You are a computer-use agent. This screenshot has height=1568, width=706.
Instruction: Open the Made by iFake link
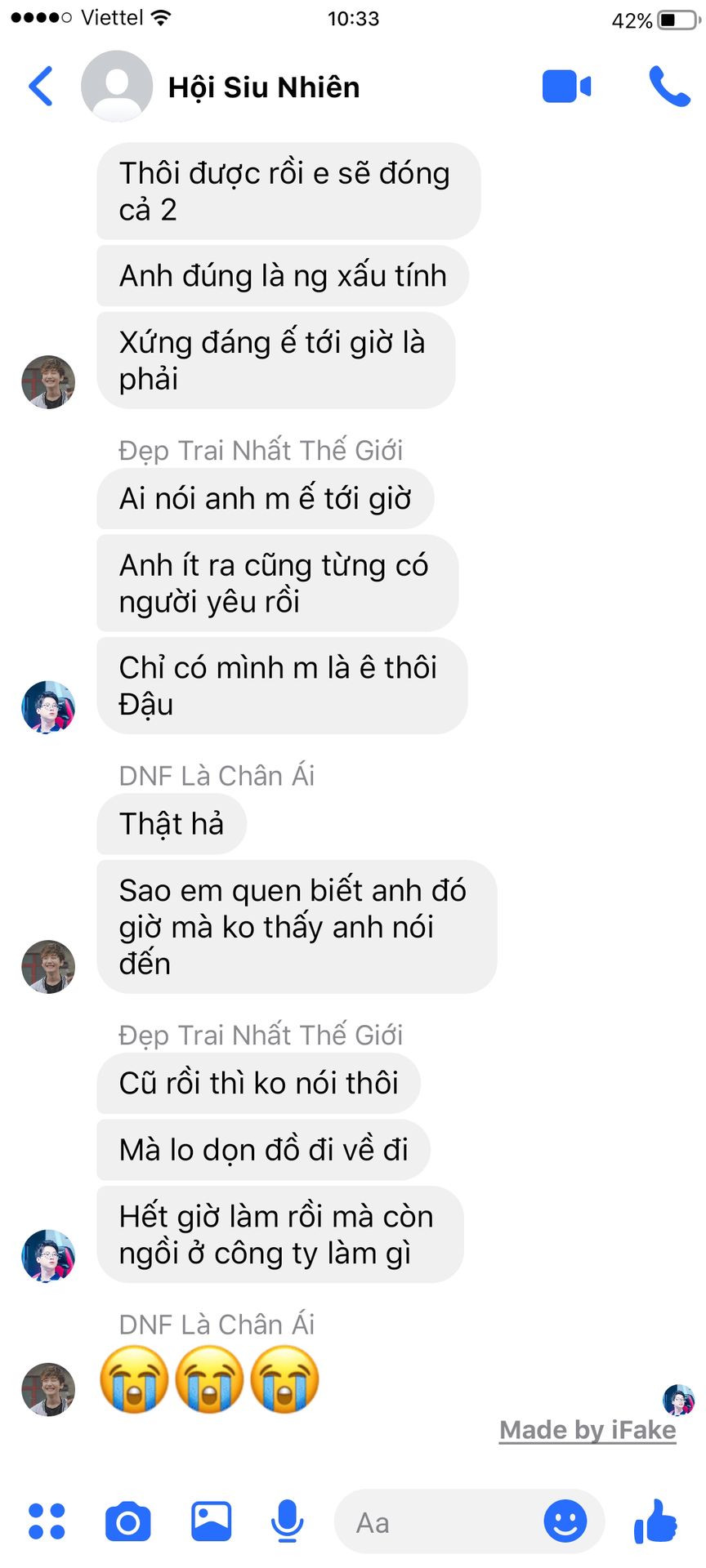click(588, 1430)
